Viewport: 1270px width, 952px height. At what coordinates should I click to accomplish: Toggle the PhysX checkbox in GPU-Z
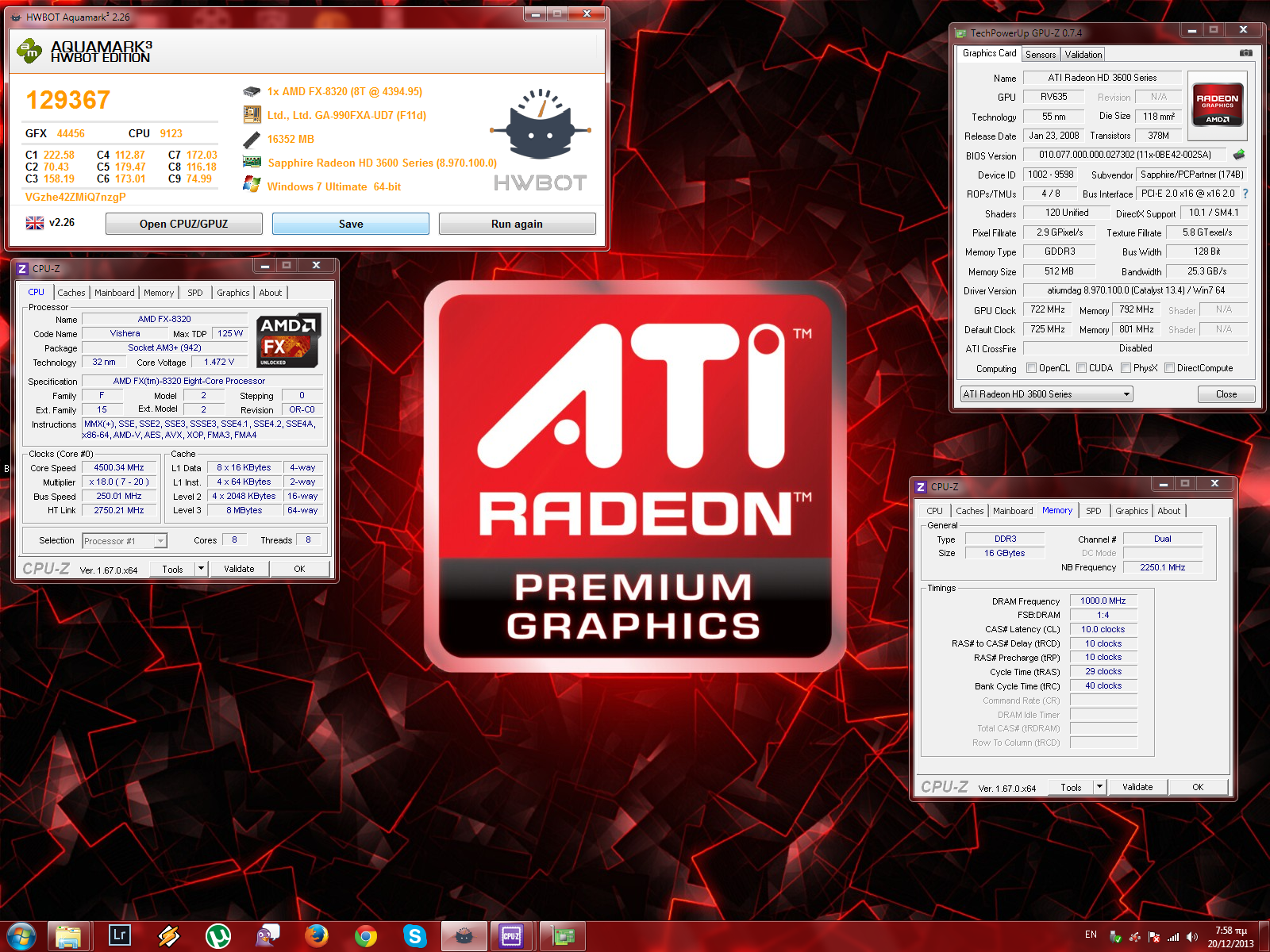click(1126, 368)
